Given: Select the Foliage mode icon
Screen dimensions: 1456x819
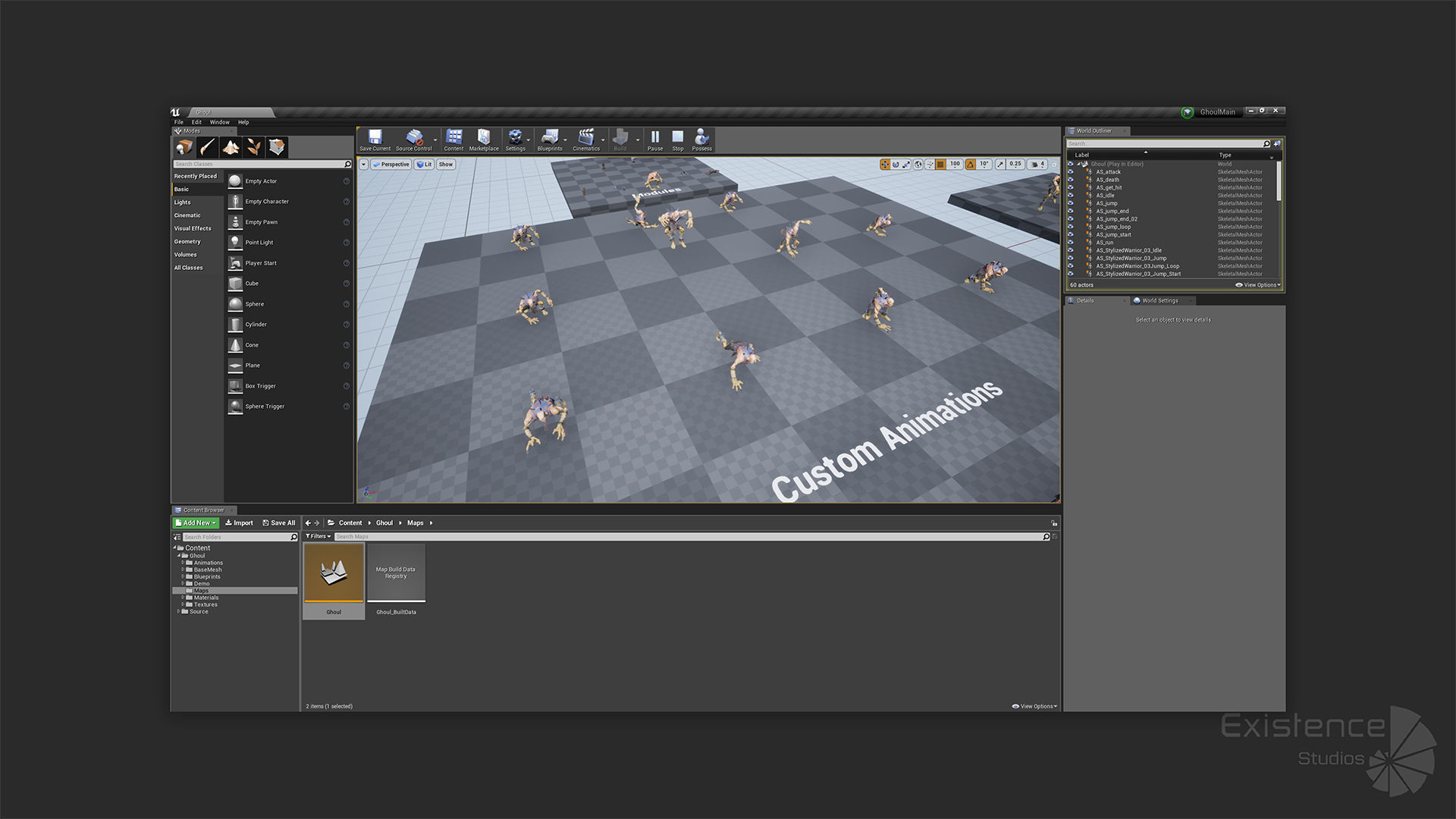Looking at the screenshot, I should pos(254,146).
